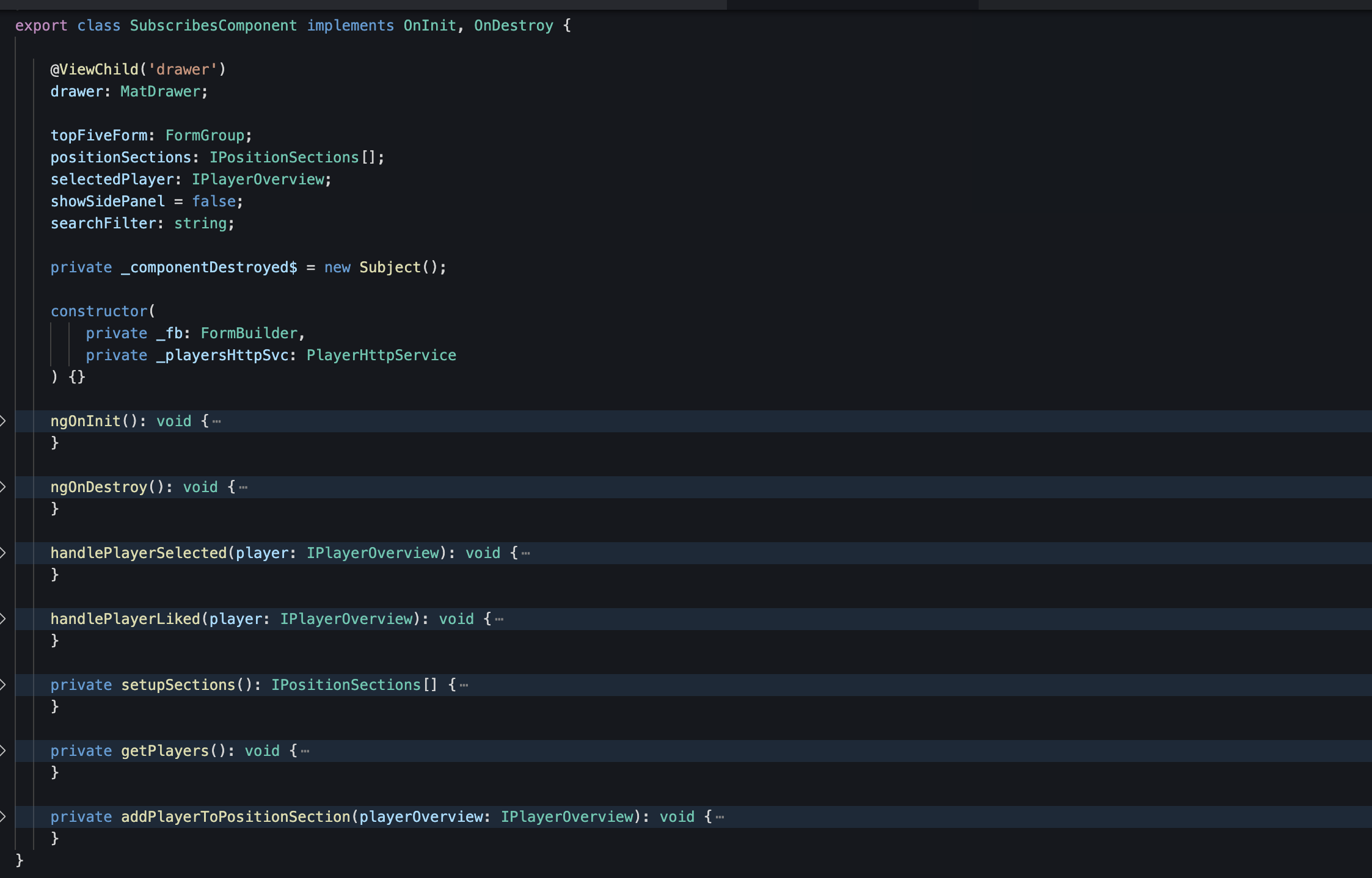Click the SubscribesComponent class name
This screenshot has height=878, width=1372.
tap(213, 26)
